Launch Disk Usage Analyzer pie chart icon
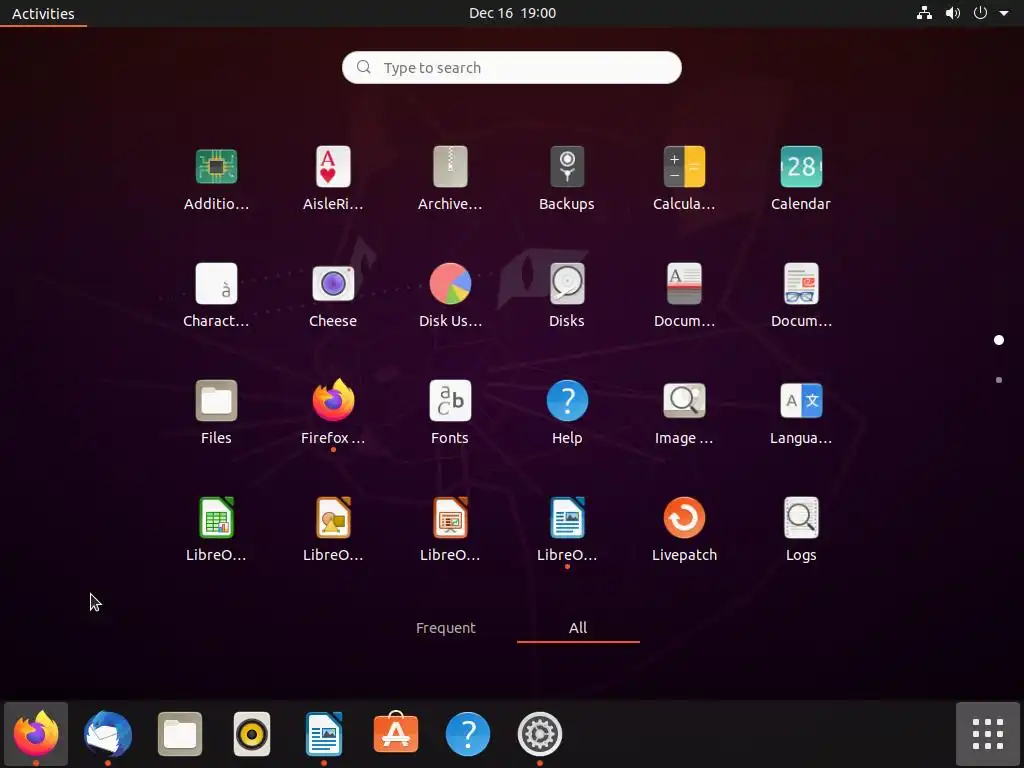 (x=450, y=283)
